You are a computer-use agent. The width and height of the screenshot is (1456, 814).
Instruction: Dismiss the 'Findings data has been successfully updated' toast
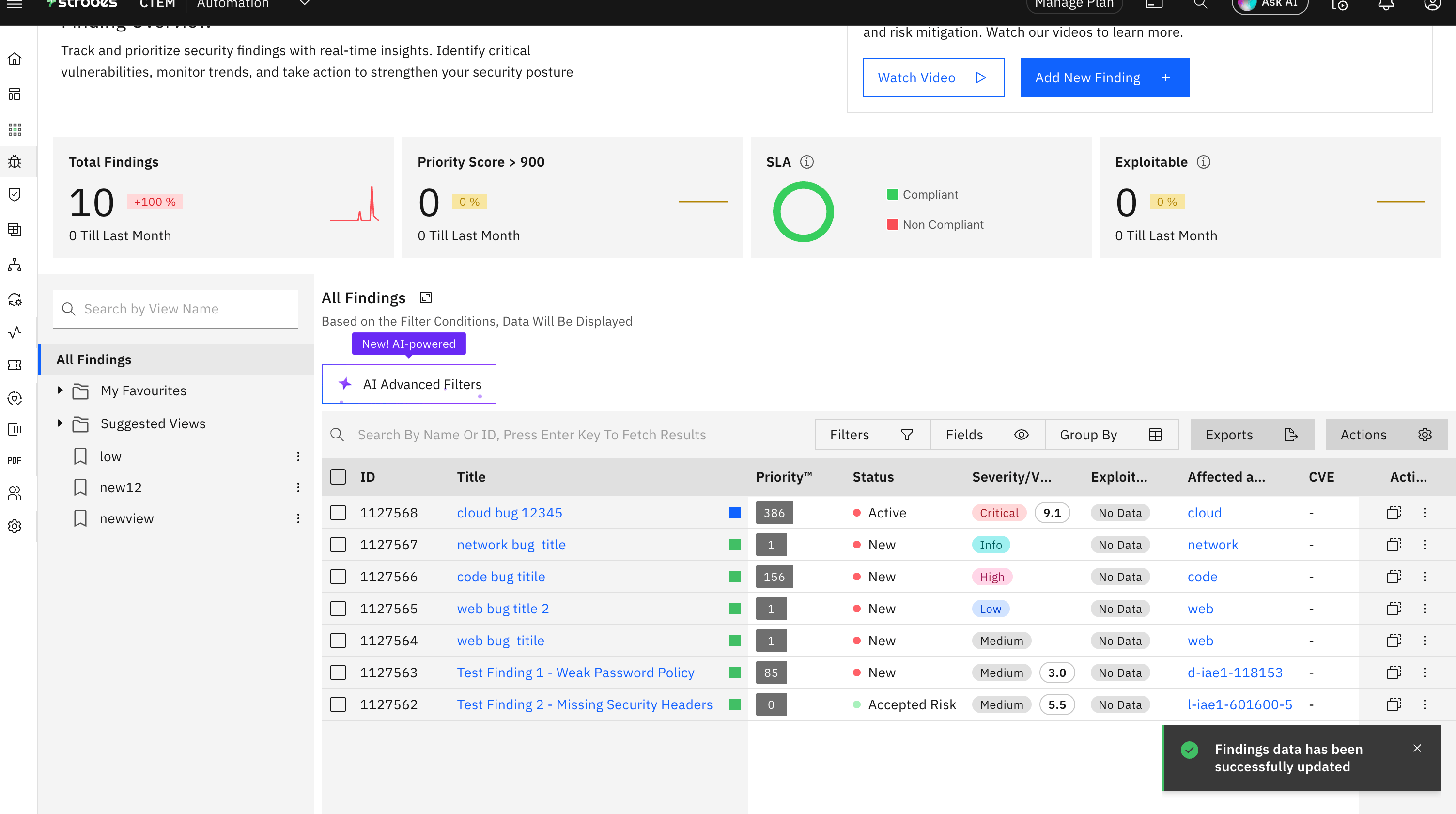point(1416,748)
